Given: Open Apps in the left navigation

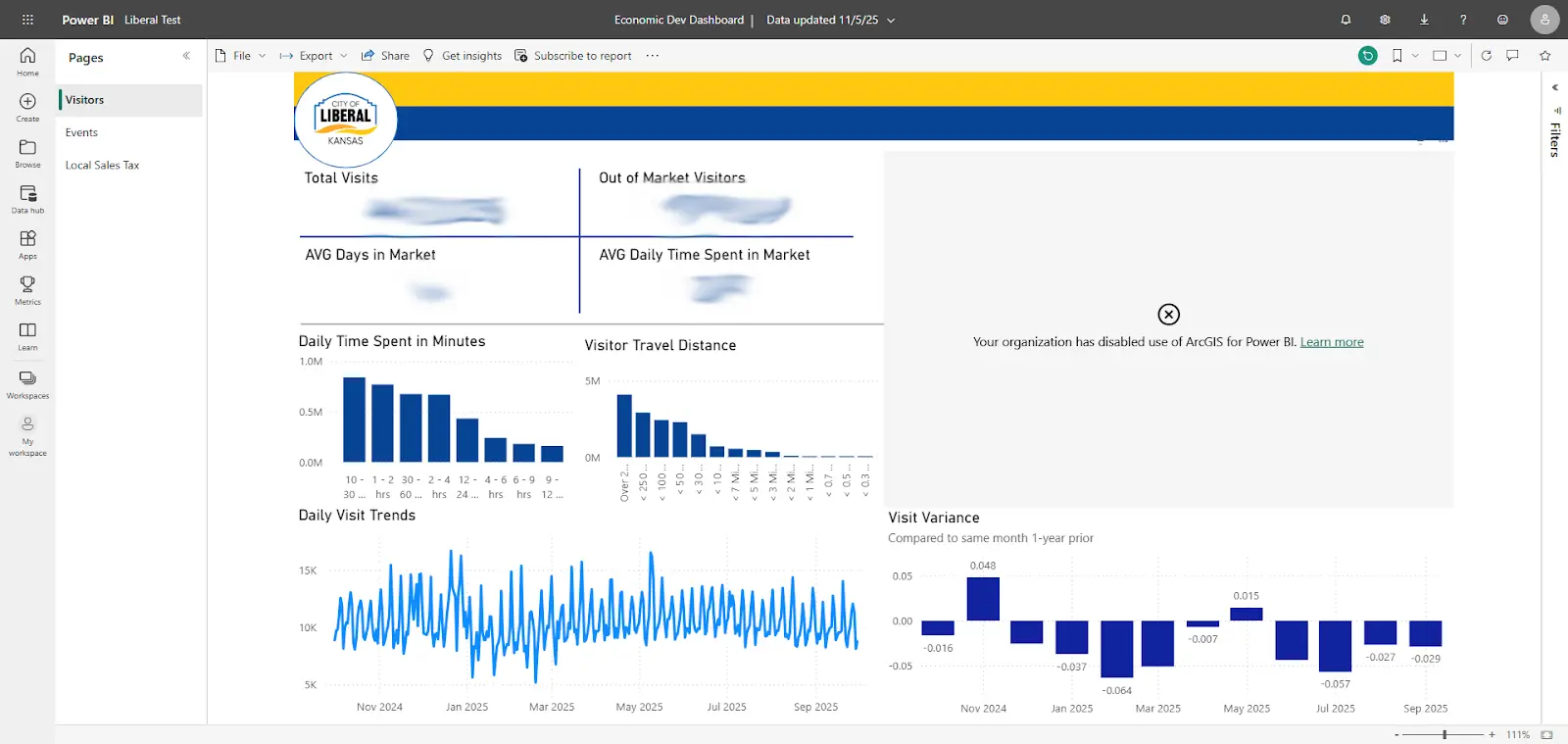Looking at the screenshot, I should (27, 244).
